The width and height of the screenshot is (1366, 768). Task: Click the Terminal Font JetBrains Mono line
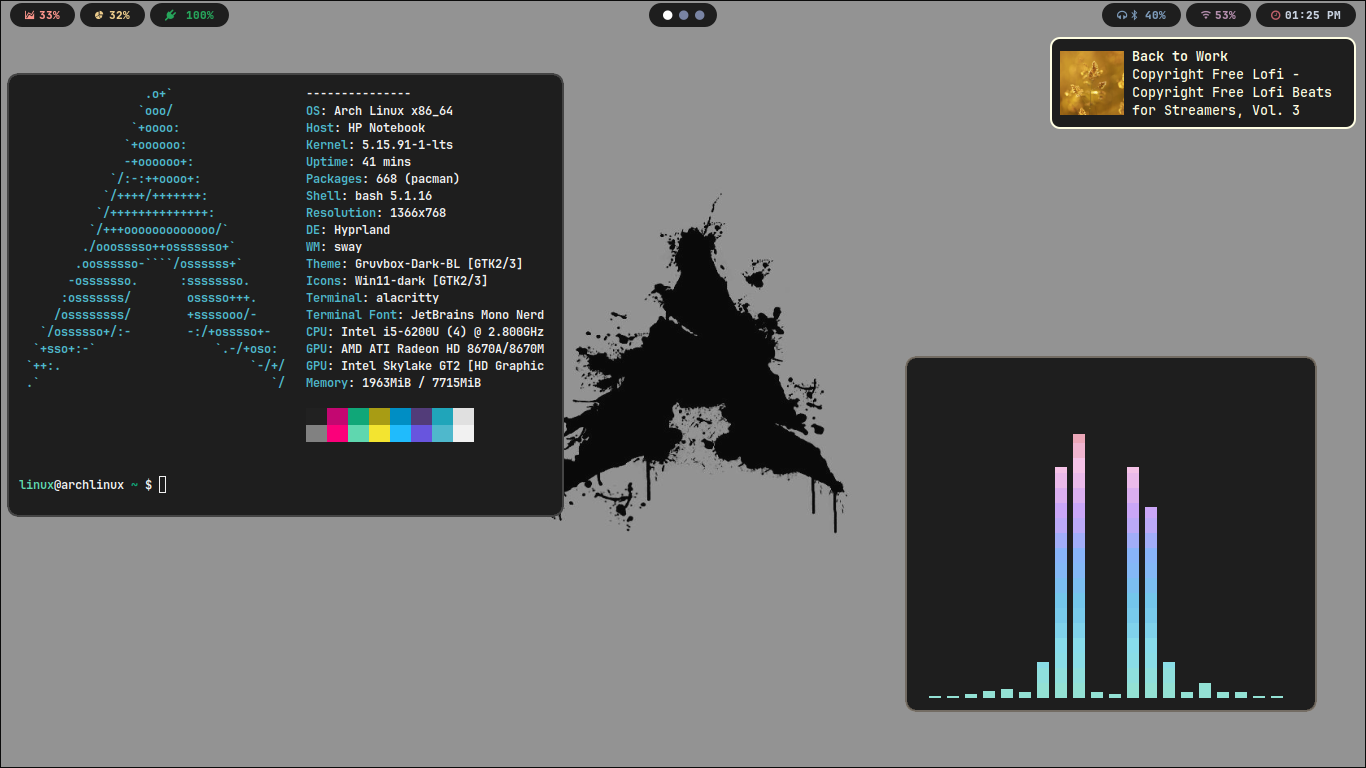pos(425,315)
